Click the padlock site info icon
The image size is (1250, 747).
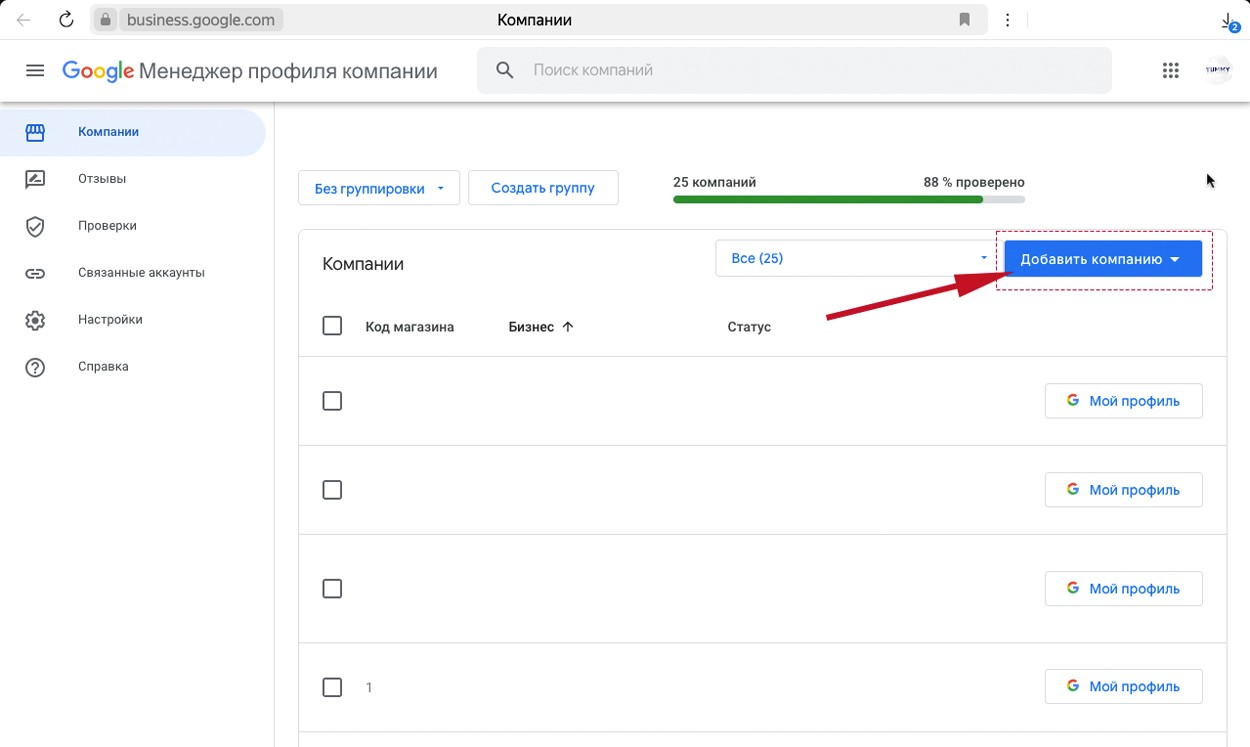tap(106, 20)
